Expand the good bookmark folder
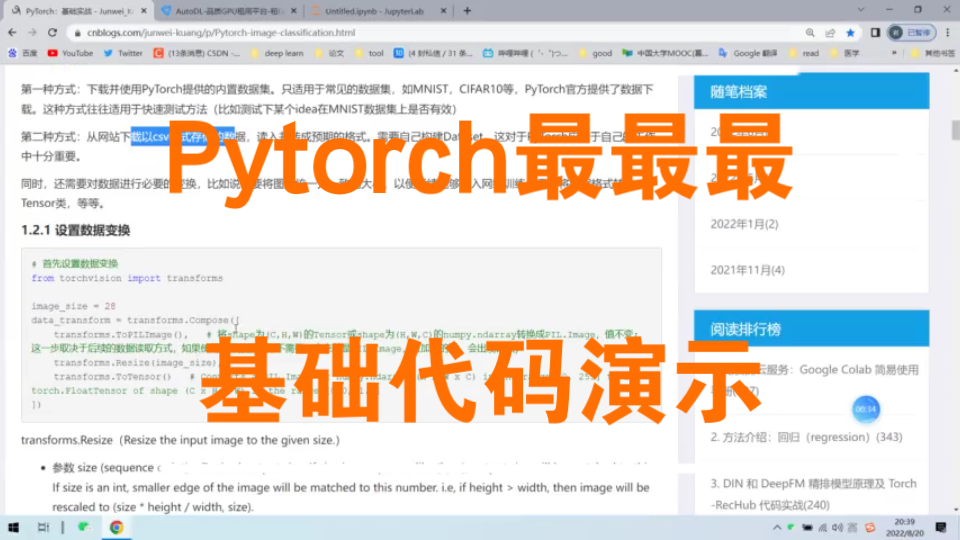Screen dimensions: 960x540 click(x=595, y=53)
